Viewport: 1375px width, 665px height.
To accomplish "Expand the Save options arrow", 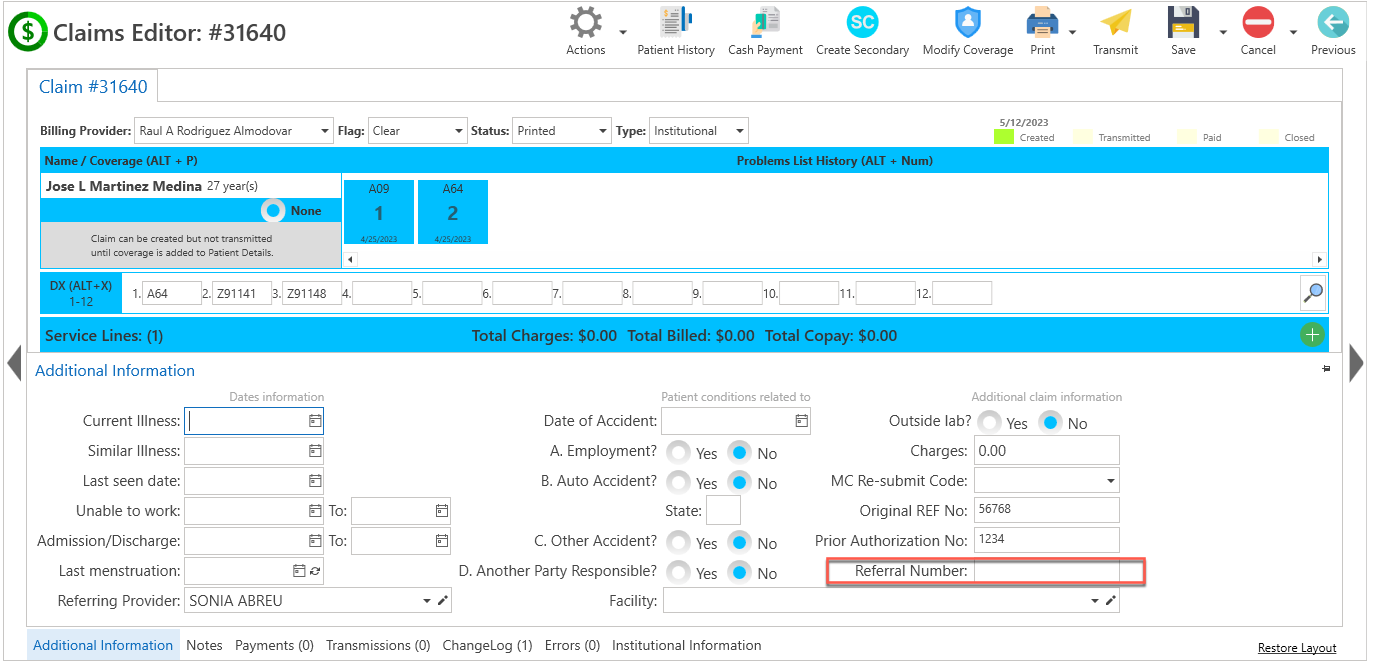I will click(x=1222, y=32).
